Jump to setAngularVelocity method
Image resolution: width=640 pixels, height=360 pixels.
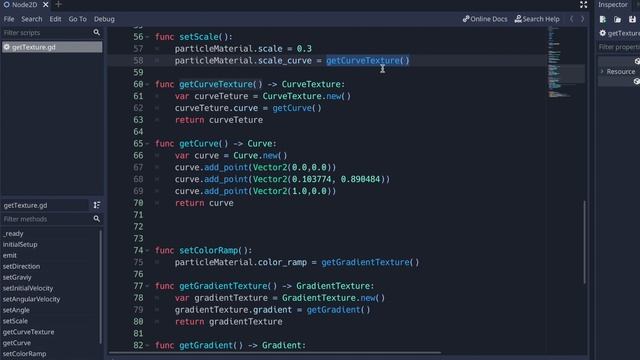click(x=31, y=299)
